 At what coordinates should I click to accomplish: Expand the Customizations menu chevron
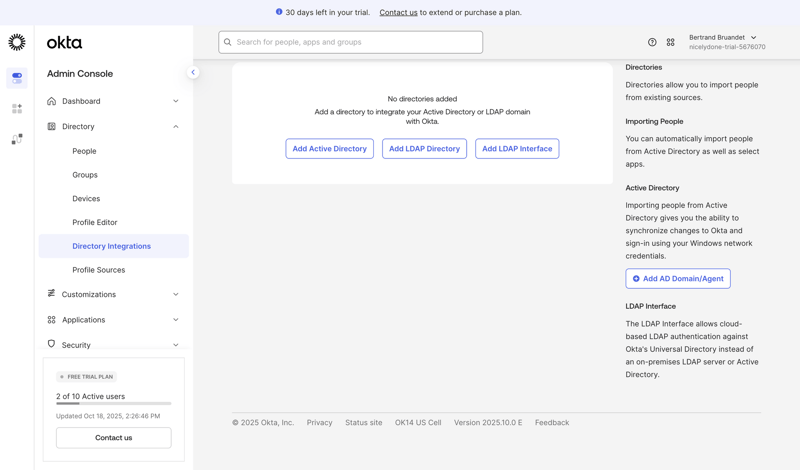point(176,294)
